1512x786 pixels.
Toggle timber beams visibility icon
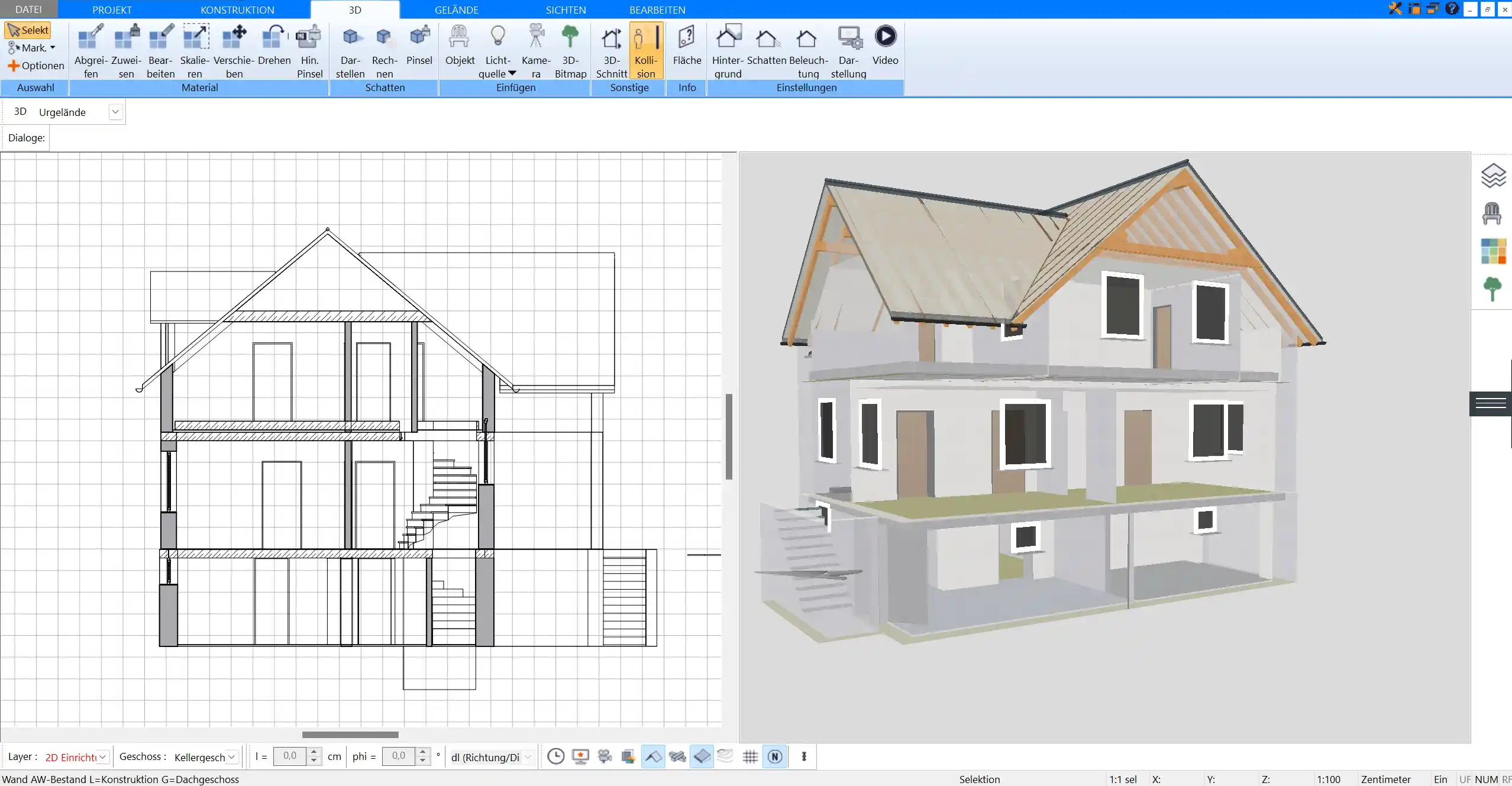[x=677, y=756]
